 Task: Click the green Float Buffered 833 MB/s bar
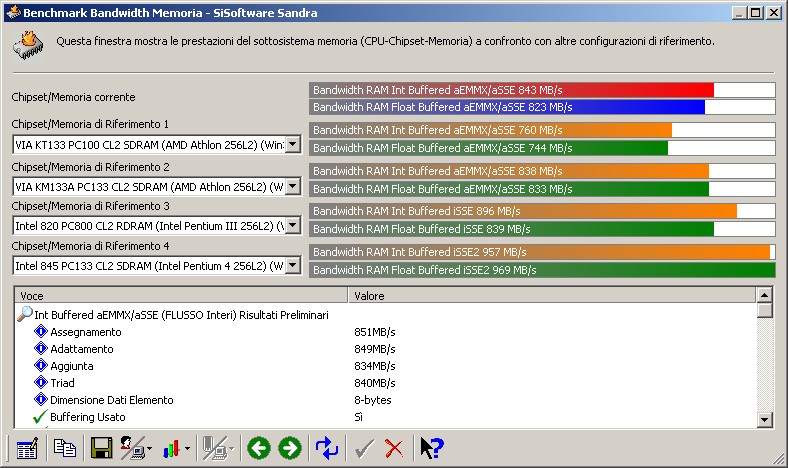tap(542, 189)
